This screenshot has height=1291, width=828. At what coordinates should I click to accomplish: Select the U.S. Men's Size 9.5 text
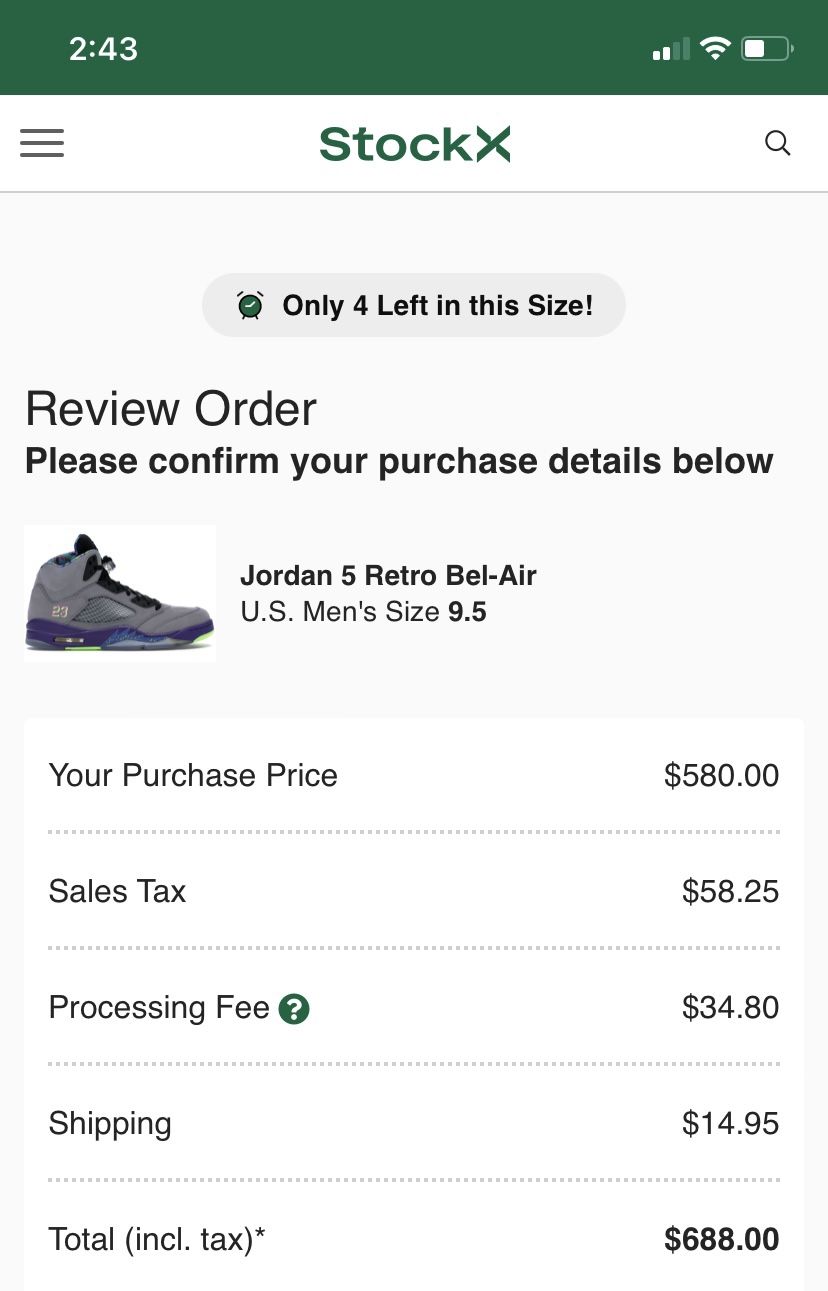pos(363,611)
